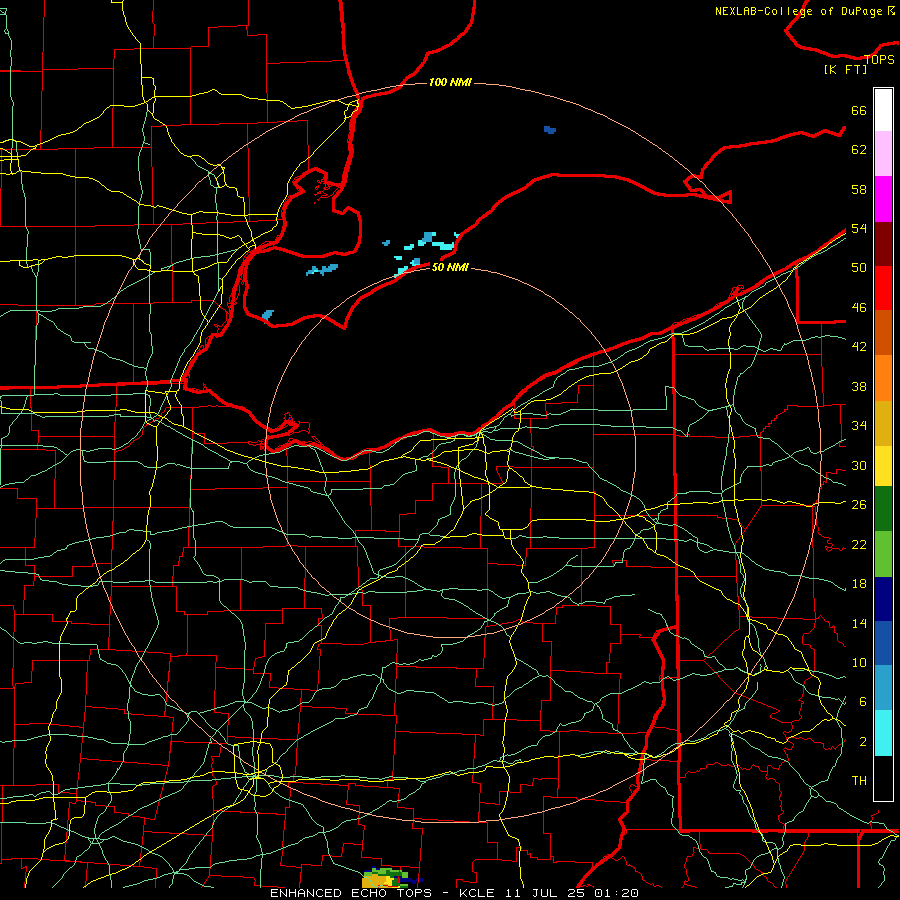Click the '62' legend value

click(859, 150)
